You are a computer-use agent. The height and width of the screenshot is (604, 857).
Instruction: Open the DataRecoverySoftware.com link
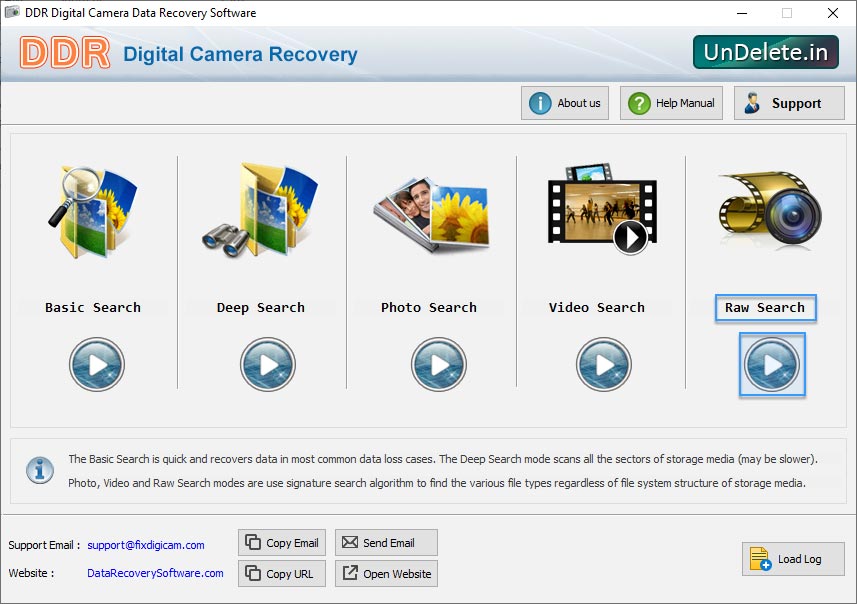pyautogui.click(x=155, y=573)
